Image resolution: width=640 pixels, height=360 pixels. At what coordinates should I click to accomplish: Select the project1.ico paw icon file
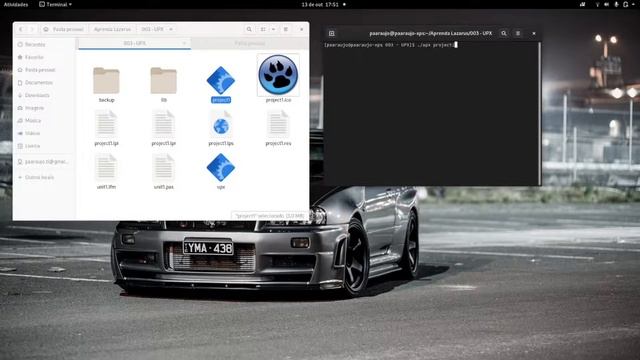tap(278, 78)
